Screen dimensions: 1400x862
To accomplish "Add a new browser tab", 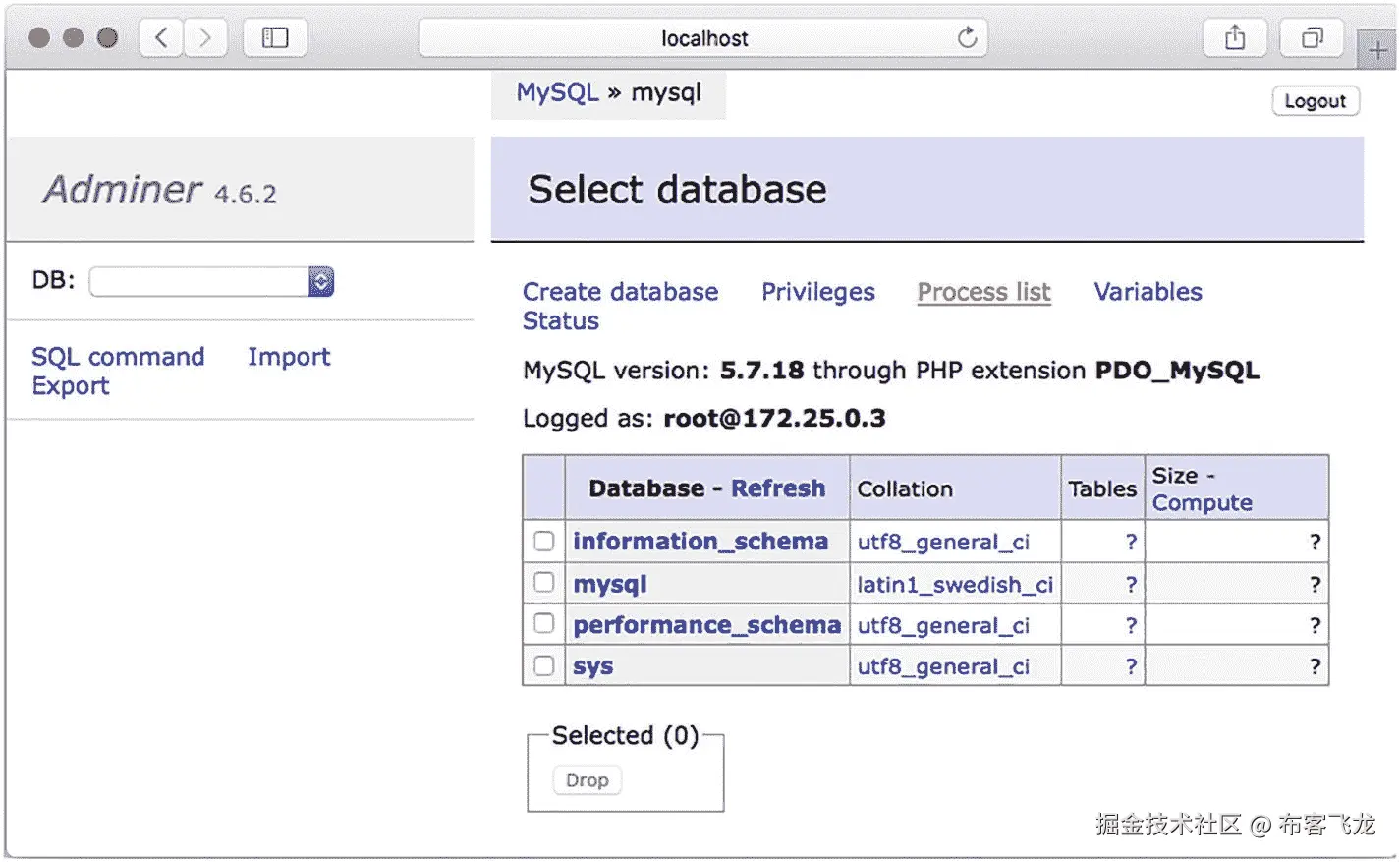I will 1377,50.
